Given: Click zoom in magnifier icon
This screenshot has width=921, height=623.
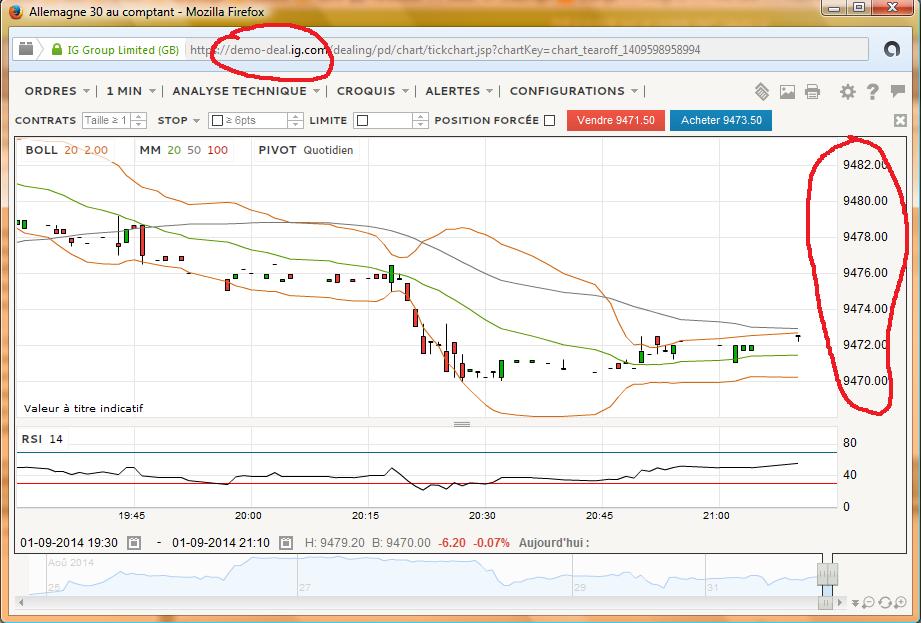Looking at the screenshot, I should 899,602.
